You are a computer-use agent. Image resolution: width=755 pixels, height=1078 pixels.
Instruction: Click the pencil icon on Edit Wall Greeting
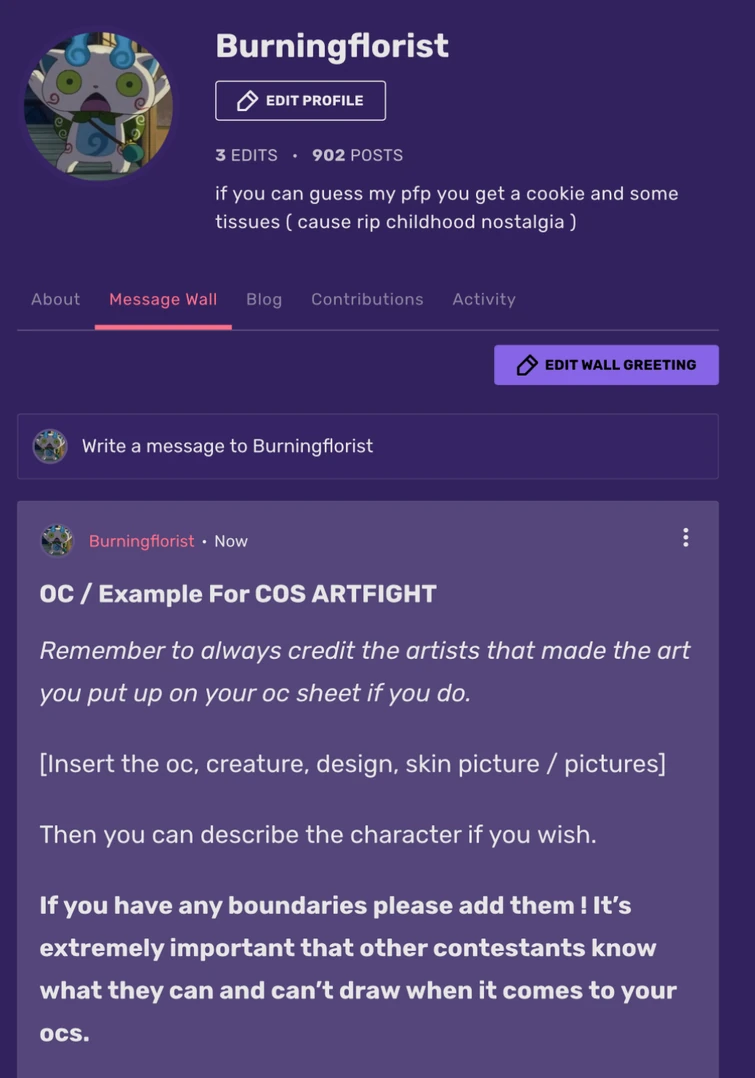pos(525,365)
